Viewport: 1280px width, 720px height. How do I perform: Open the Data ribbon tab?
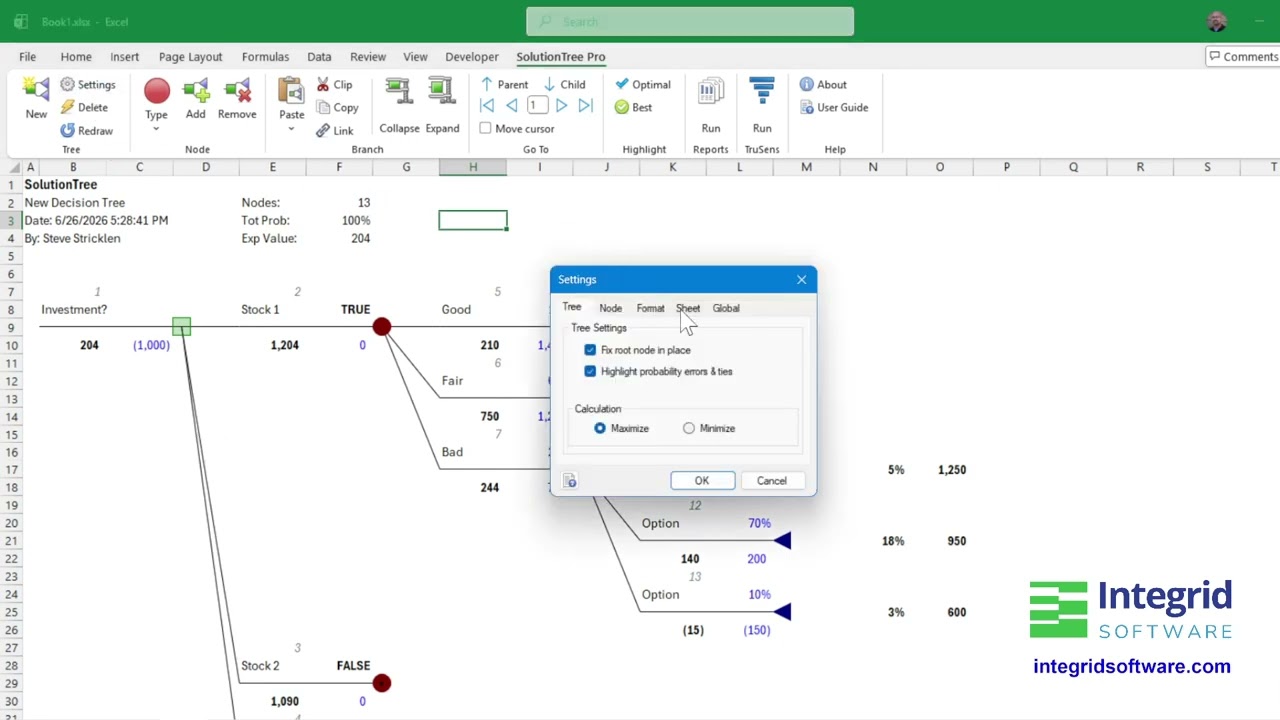point(319,57)
